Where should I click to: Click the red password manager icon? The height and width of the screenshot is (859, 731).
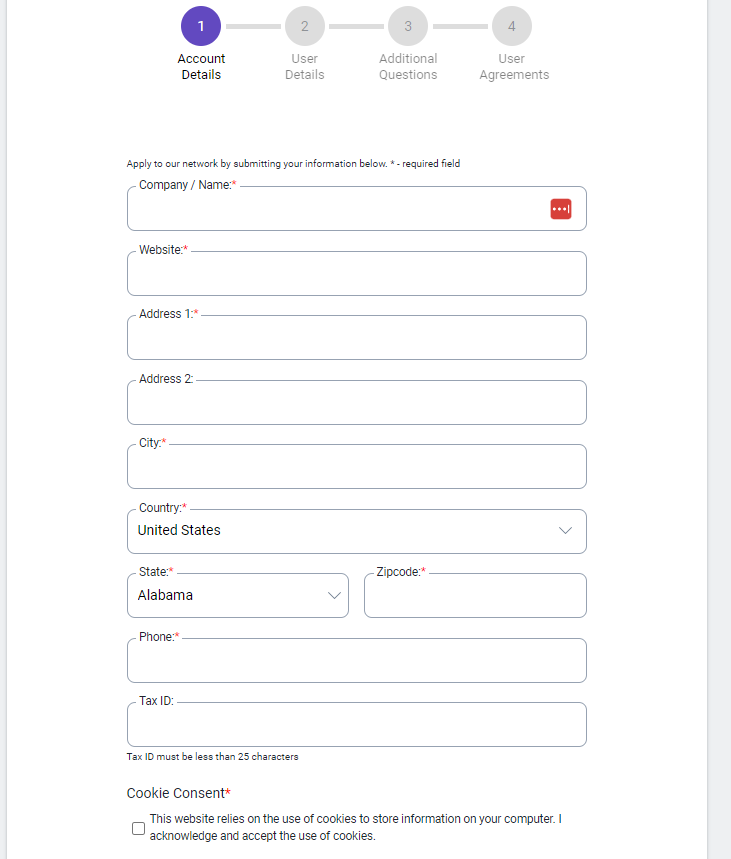[561, 209]
